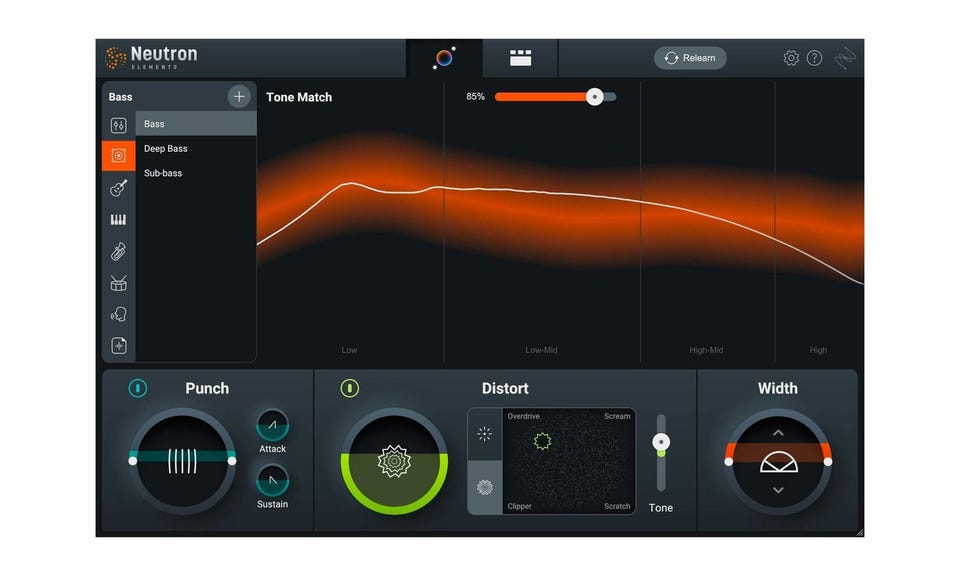Click the Relearn button

click(690, 58)
